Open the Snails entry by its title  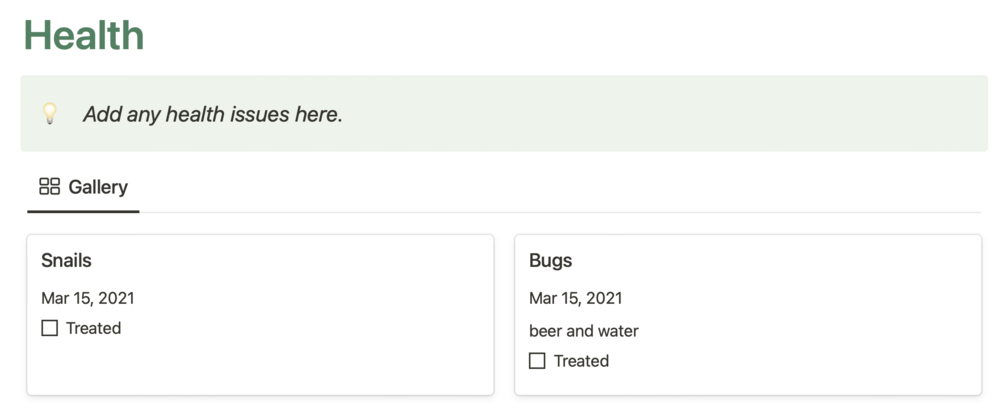pyautogui.click(x=66, y=261)
